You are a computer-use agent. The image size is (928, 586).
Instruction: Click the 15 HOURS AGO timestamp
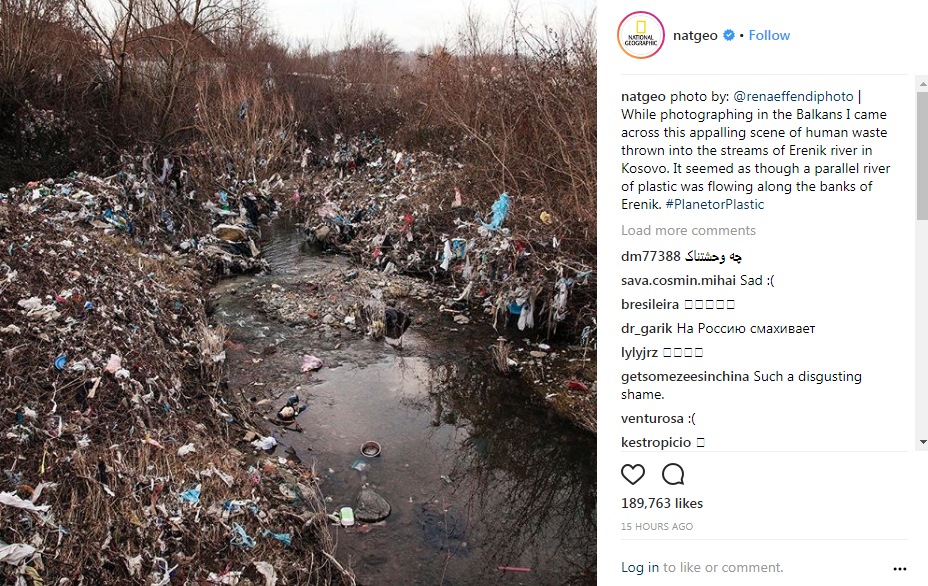point(657,526)
